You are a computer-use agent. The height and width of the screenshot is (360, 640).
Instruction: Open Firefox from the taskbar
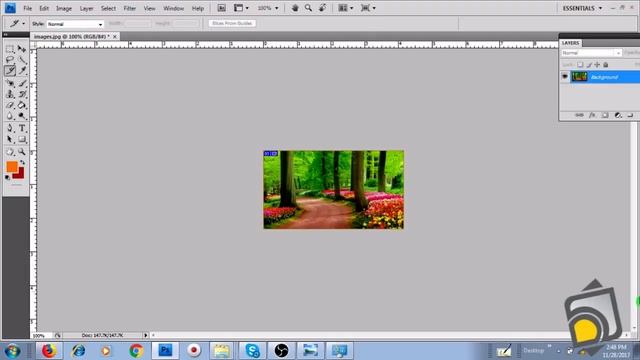(x=49, y=351)
